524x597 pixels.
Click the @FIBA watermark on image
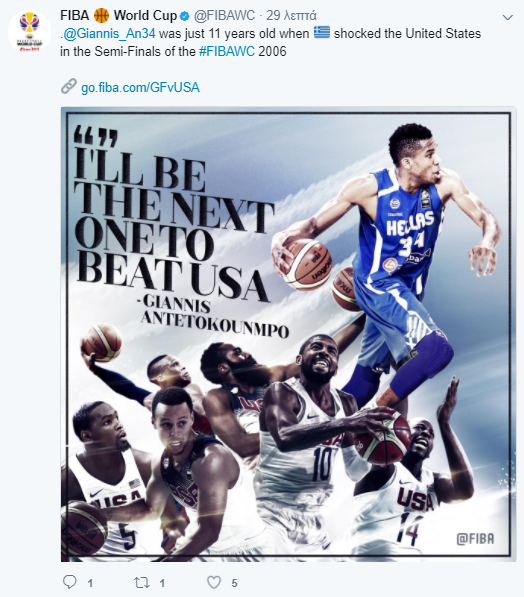pyautogui.click(x=475, y=539)
